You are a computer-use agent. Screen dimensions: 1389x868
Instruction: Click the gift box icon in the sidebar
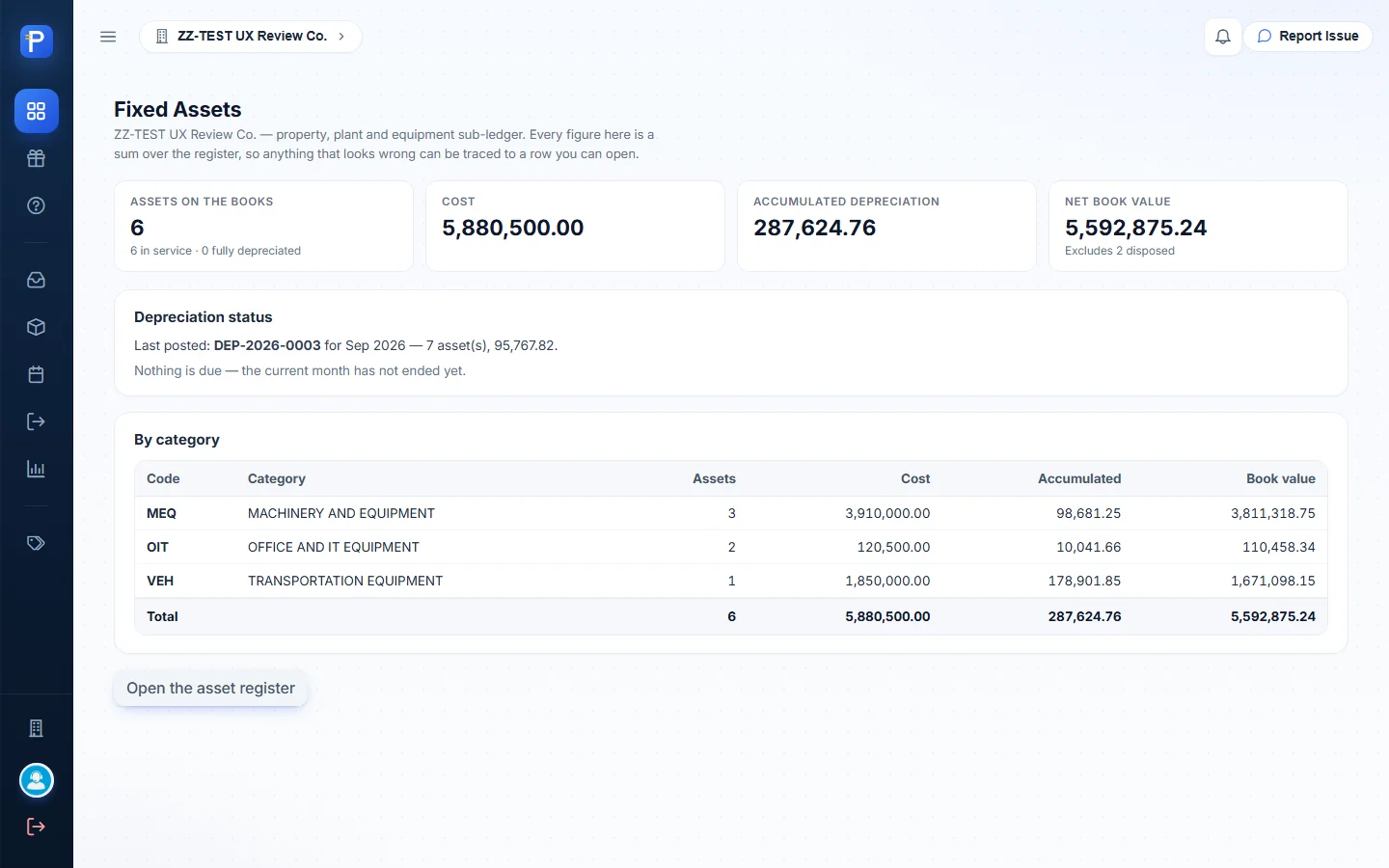coord(37,158)
